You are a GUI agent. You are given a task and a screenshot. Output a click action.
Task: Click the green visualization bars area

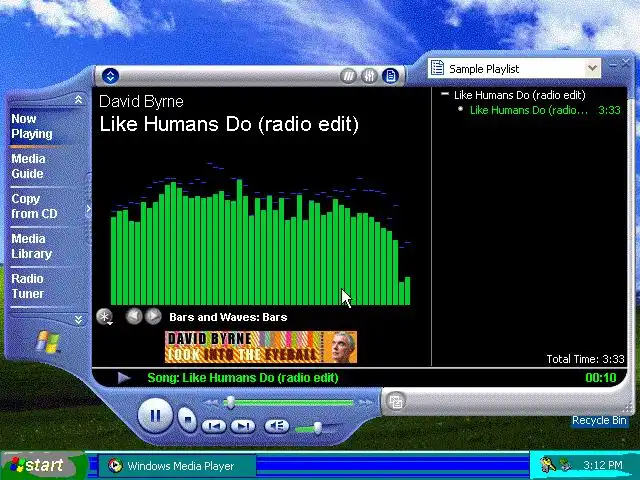(260, 243)
